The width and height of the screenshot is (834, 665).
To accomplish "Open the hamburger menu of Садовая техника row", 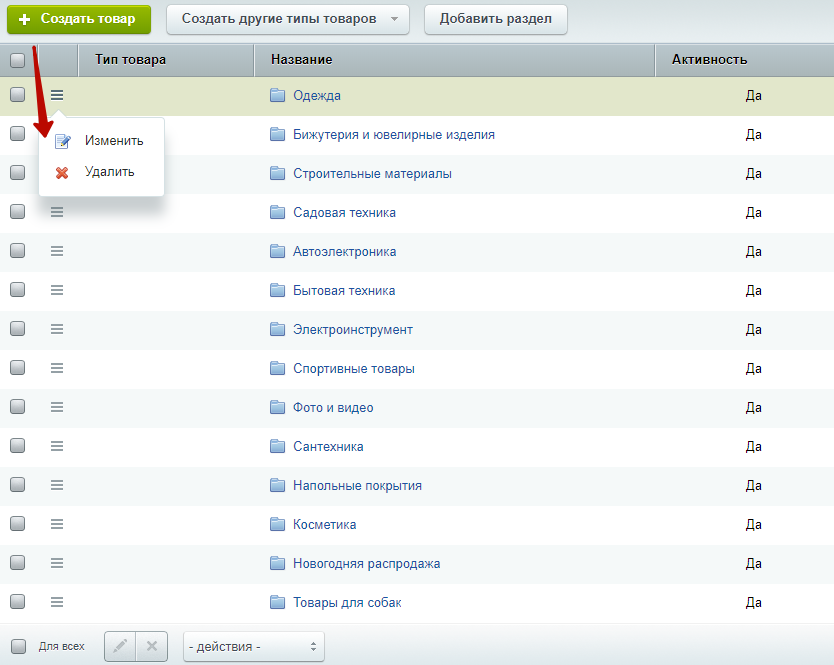I will coord(57,212).
